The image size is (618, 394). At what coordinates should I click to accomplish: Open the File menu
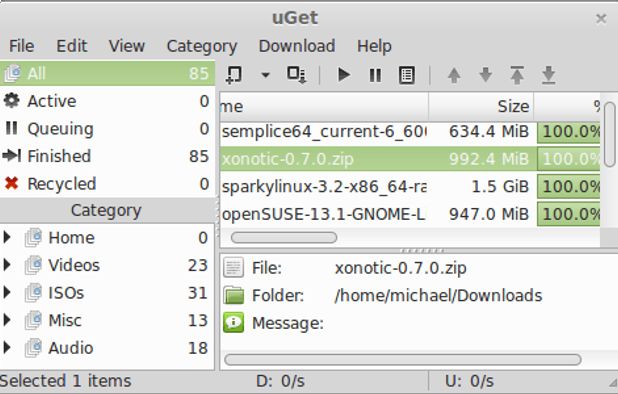(x=21, y=46)
